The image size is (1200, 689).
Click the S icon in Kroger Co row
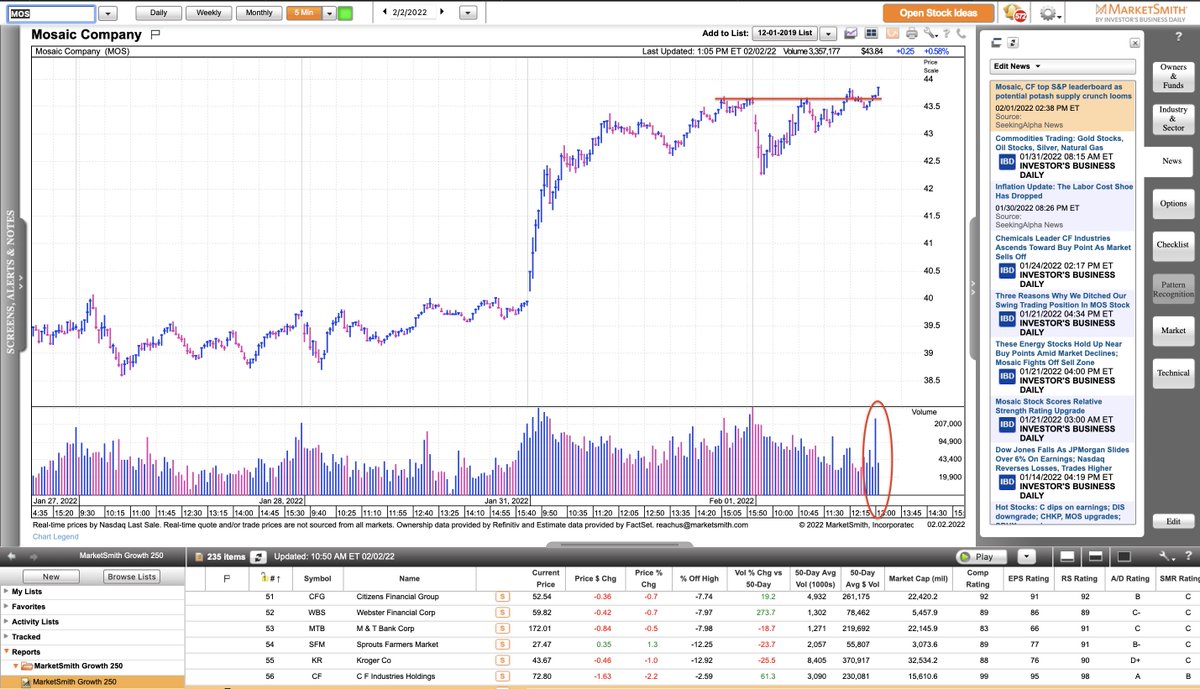click(503, 661)
